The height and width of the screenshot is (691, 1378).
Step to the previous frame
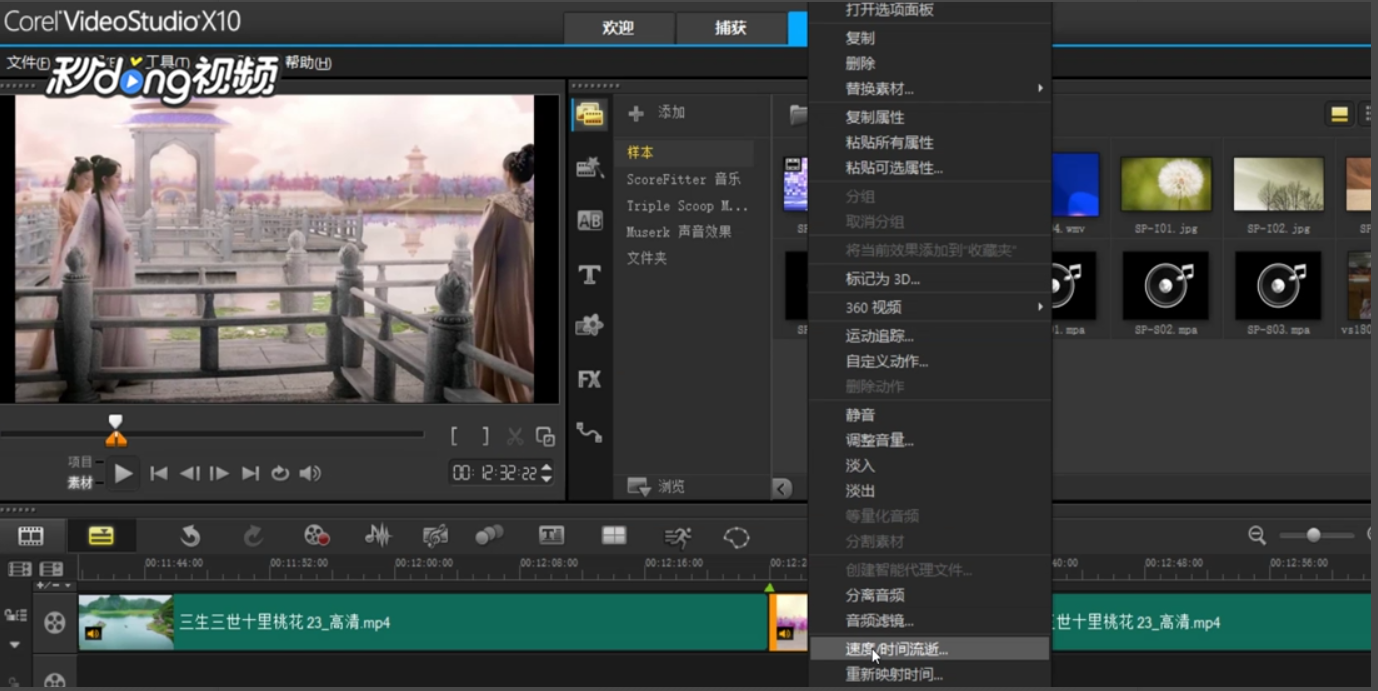(x=189, y=474)
